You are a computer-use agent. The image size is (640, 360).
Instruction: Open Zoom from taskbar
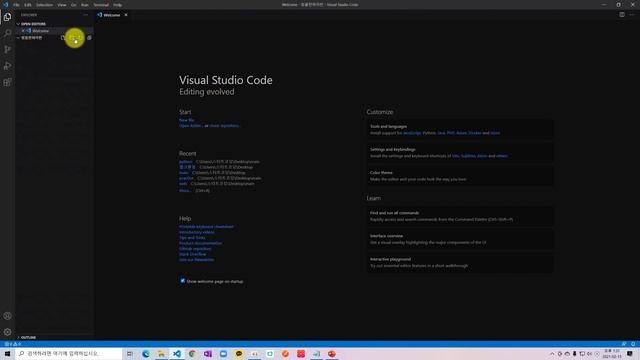click(x=223, y=353)
